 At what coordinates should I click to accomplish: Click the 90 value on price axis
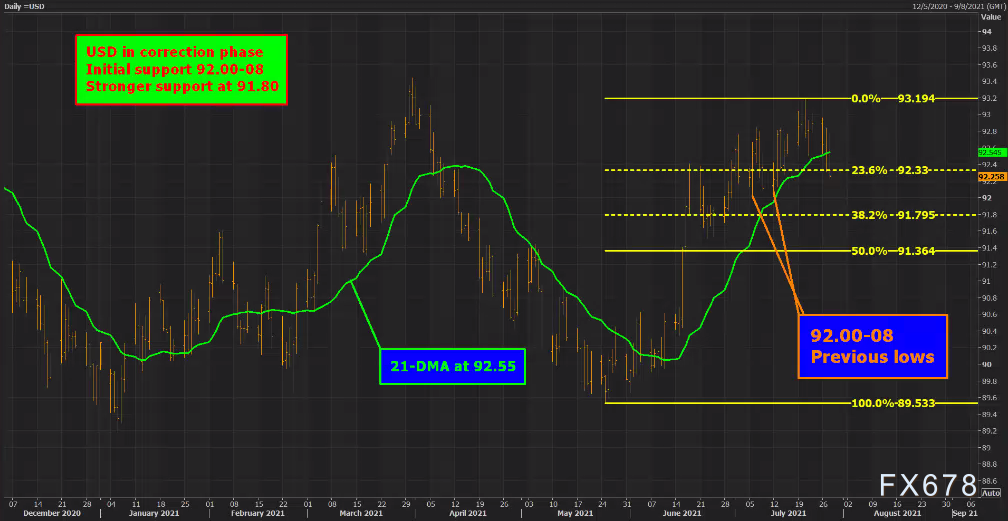tap(985, 364)
